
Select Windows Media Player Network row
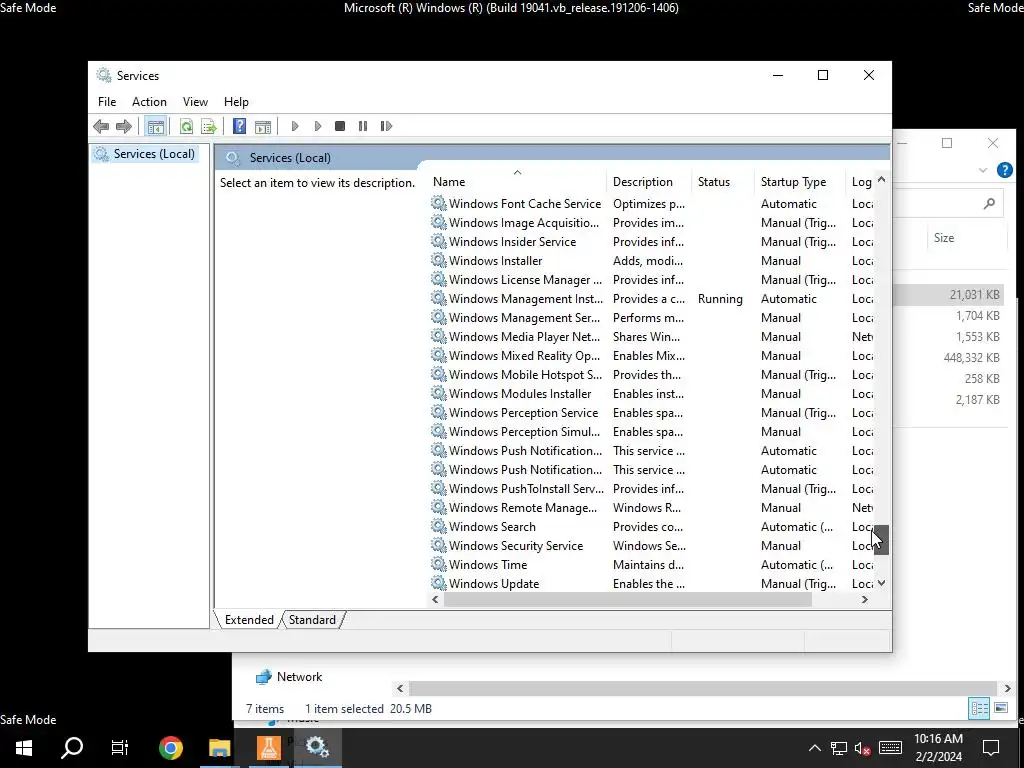(x=652, y=336)
